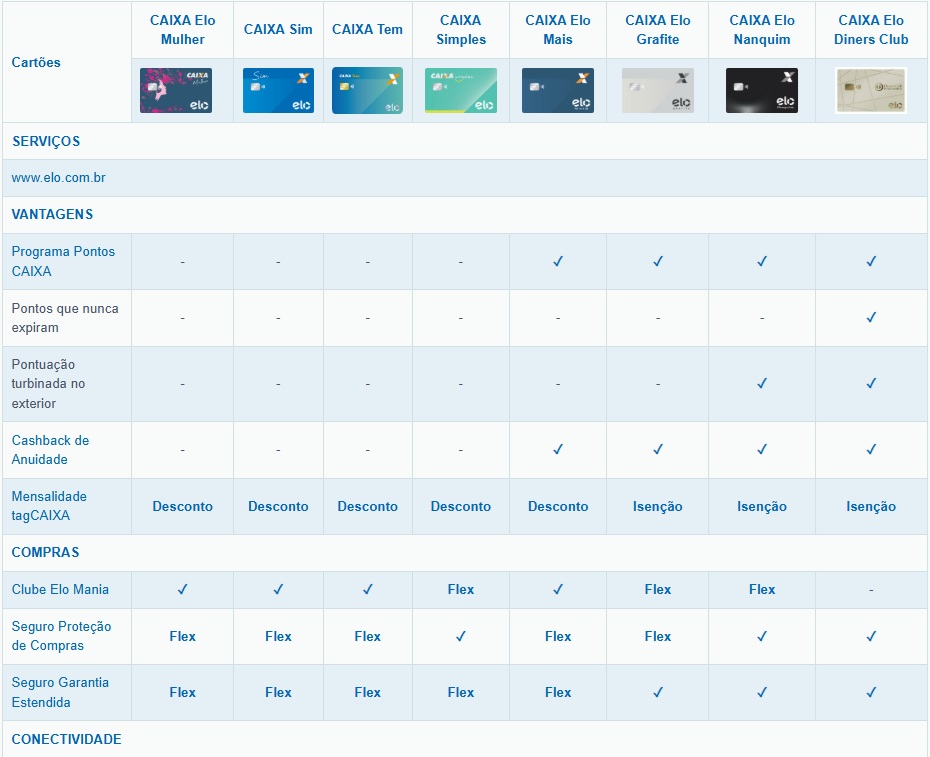Click the CAIXA Elo Nanquim card image
930x757 pixels.
click(x=761, y=91)
